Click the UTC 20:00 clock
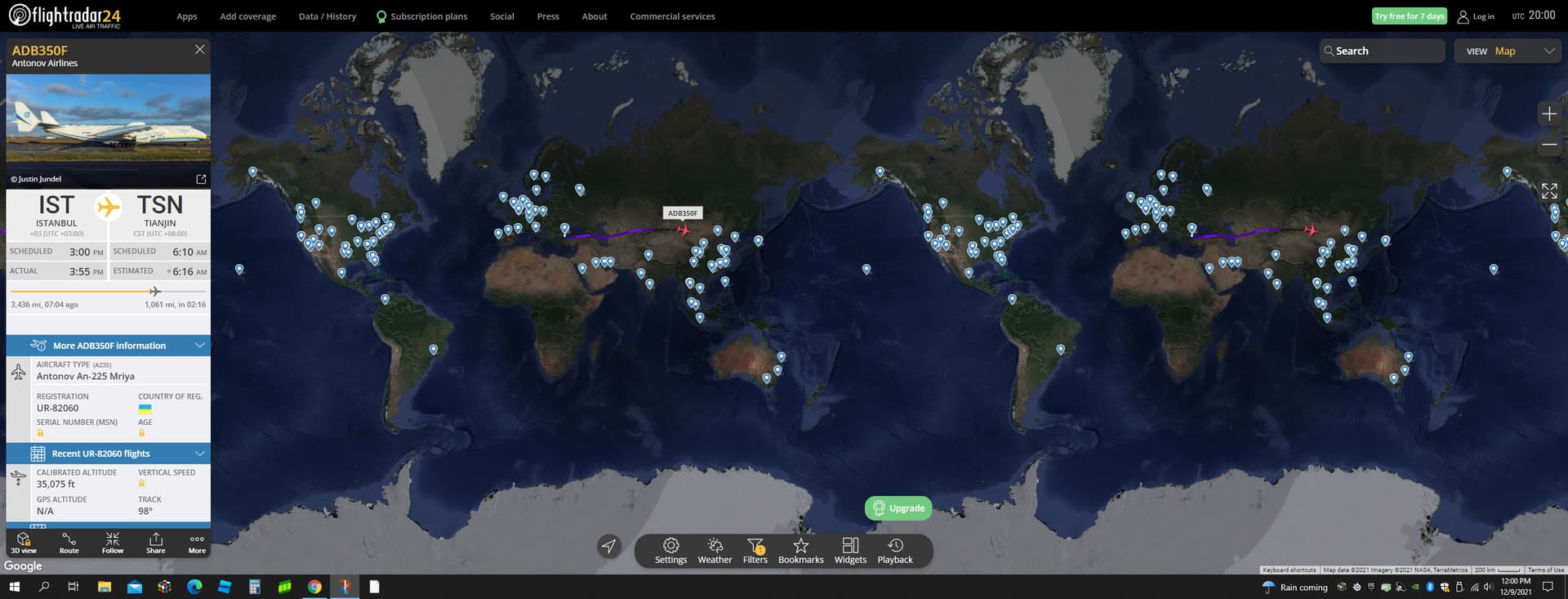 point(1534,16)
